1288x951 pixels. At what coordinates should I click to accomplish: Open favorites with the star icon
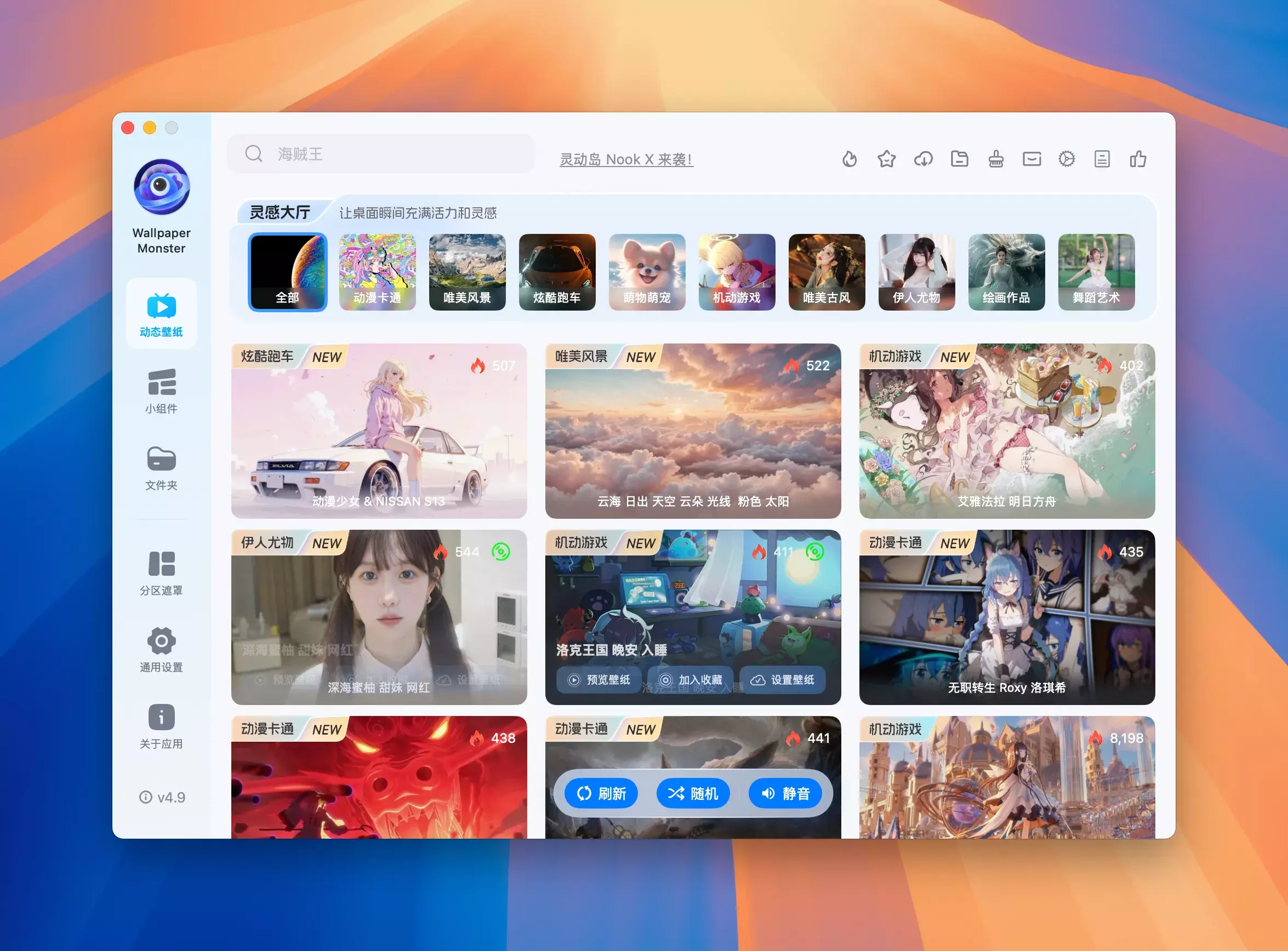pyautogui.click(x=886, y=159)
